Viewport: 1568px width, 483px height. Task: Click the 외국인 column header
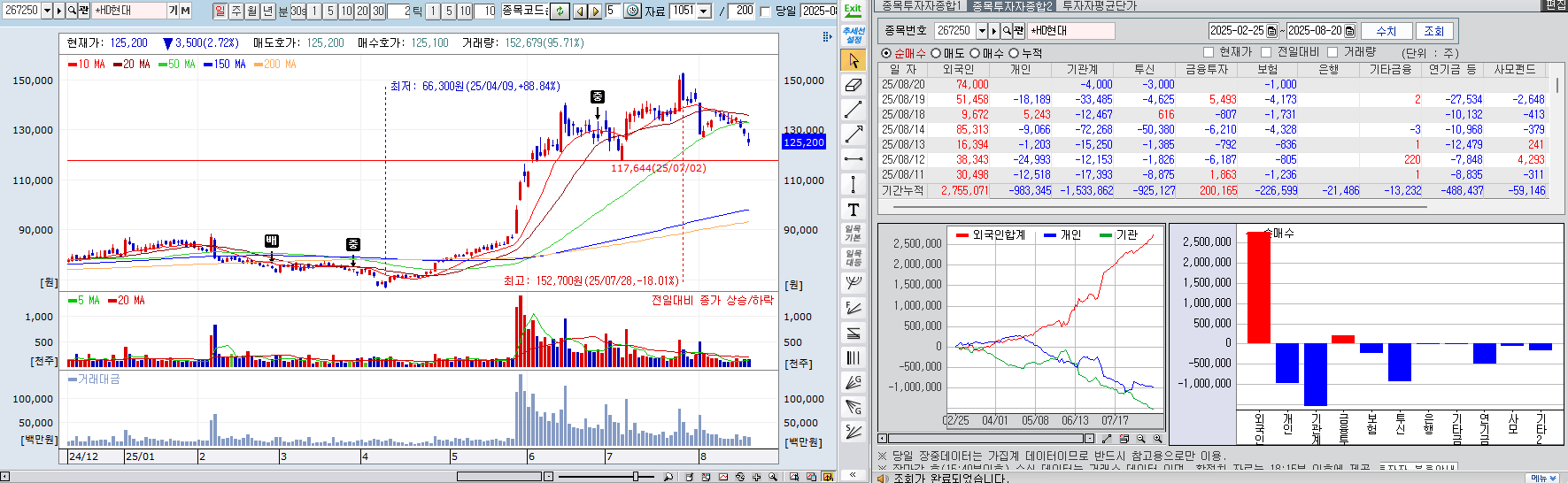point(958,69)
